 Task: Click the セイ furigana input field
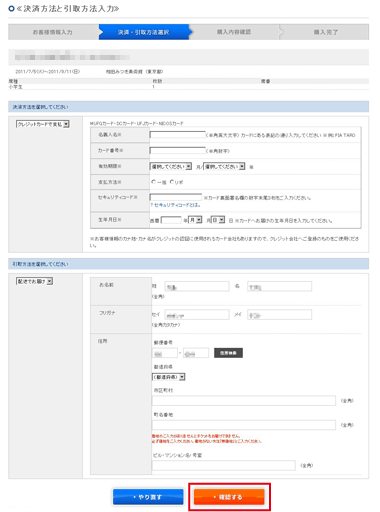point(197,315)
